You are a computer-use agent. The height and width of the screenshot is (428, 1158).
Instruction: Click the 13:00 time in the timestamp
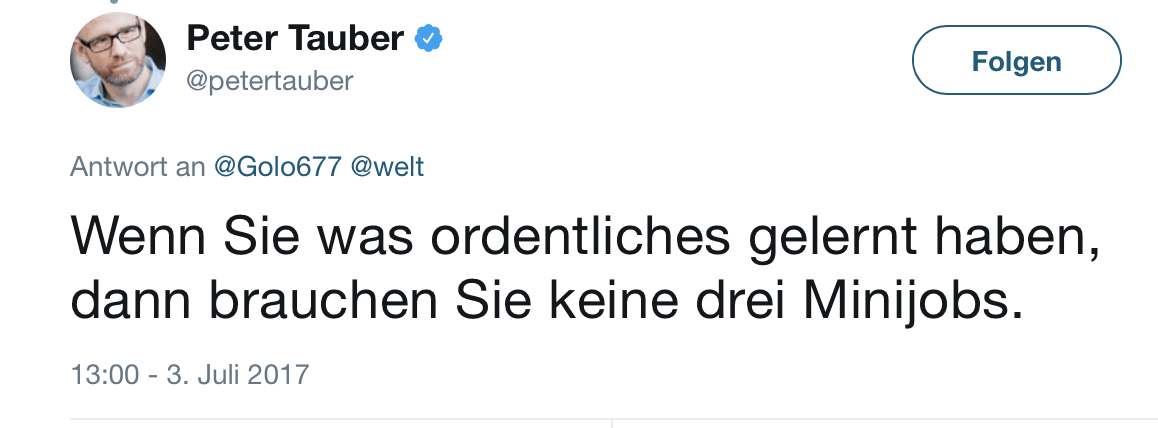coord(104,376)
